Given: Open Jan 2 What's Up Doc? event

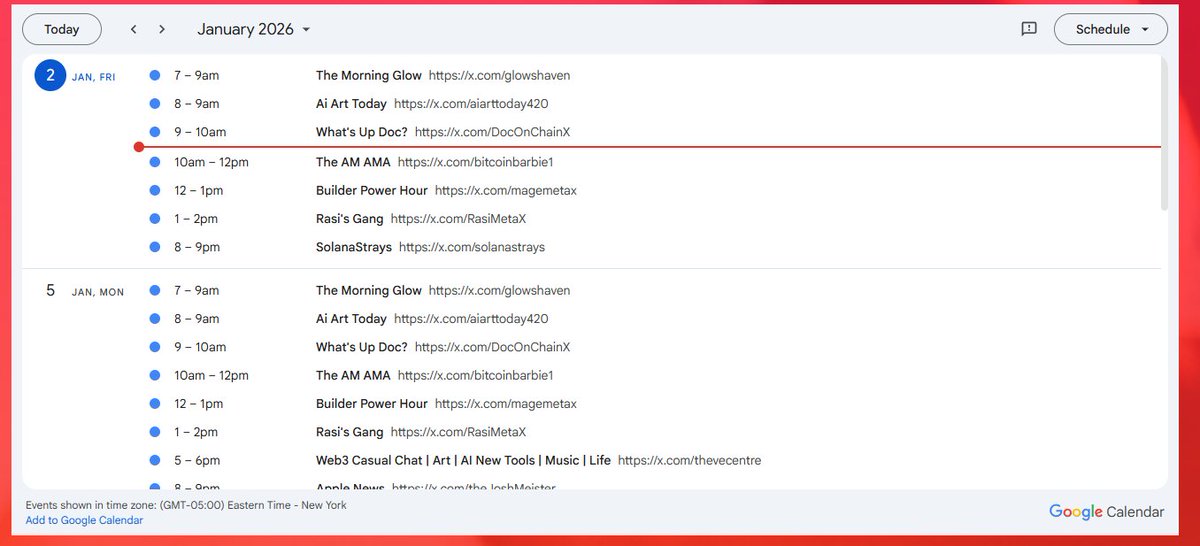Looking at the screenshot, I should coord(443,131).
